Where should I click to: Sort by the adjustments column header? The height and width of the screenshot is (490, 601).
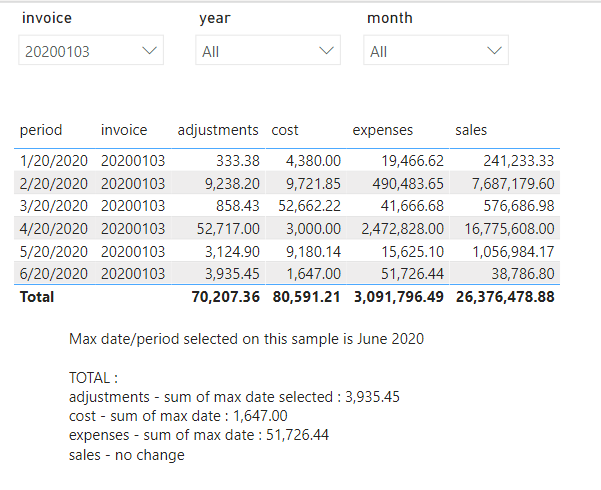coord(218,130)
